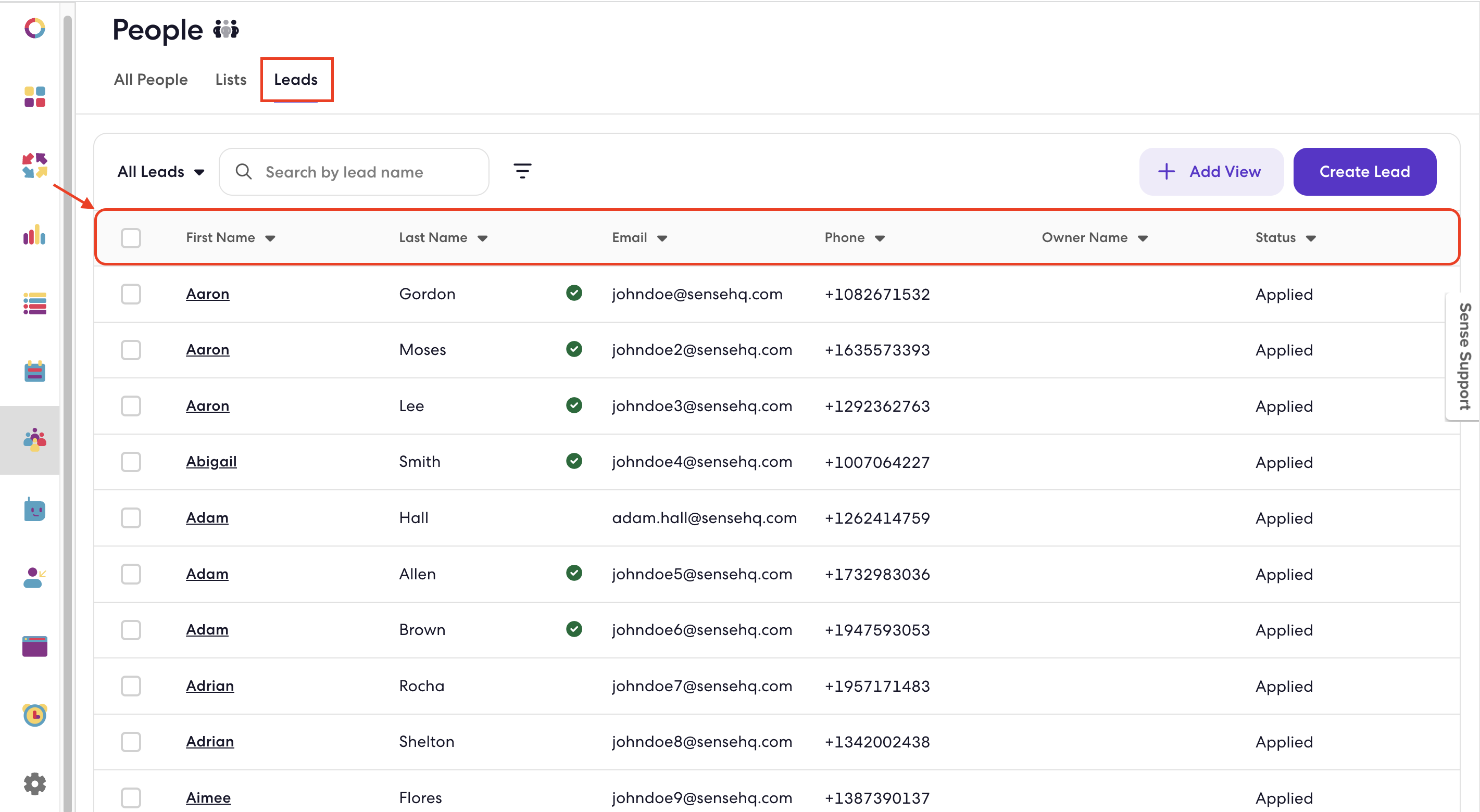Image resolution: width=1480 pixels, height=812 pixels.
Task: Click email adam.hall@sensehq.com
Action: pyautogui.click(x=704, y=517)
